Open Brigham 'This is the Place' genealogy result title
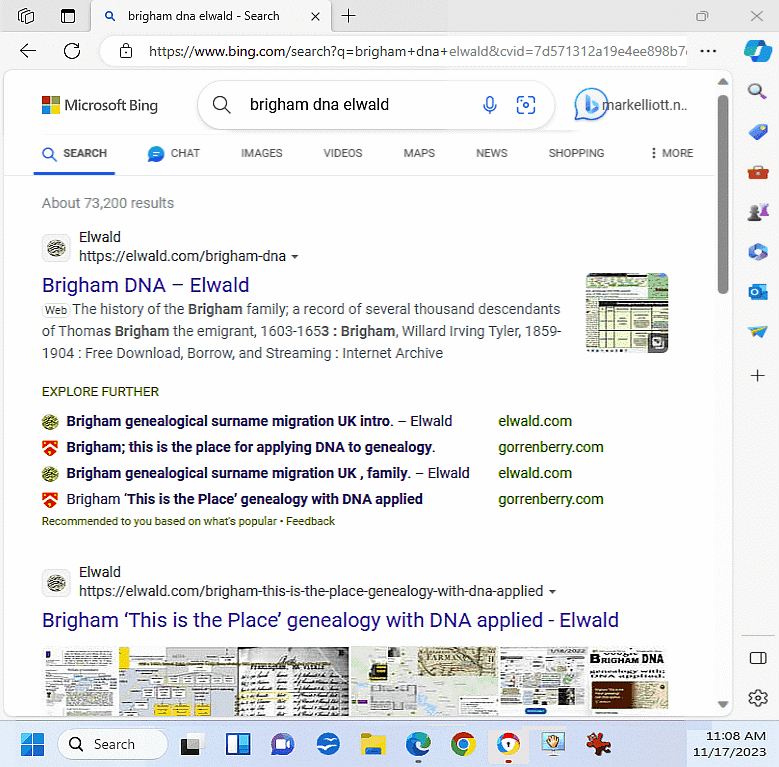779x767 pixels. [330, 620]
